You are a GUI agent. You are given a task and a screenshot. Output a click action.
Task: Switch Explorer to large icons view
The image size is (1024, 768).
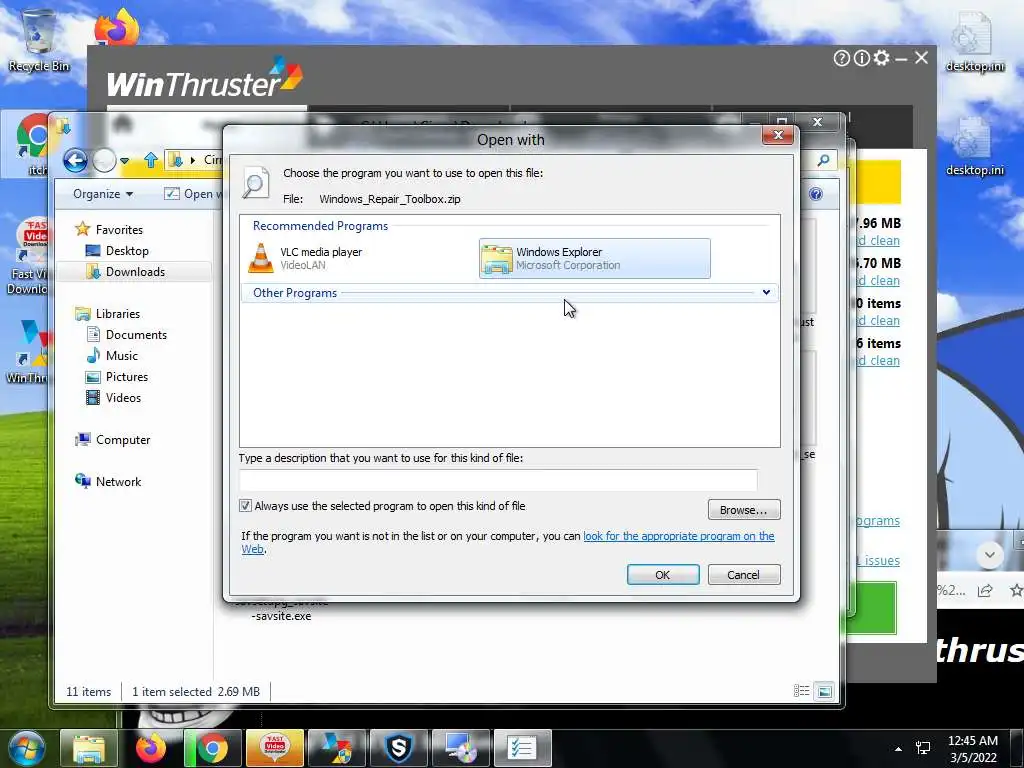coord(825,691)
